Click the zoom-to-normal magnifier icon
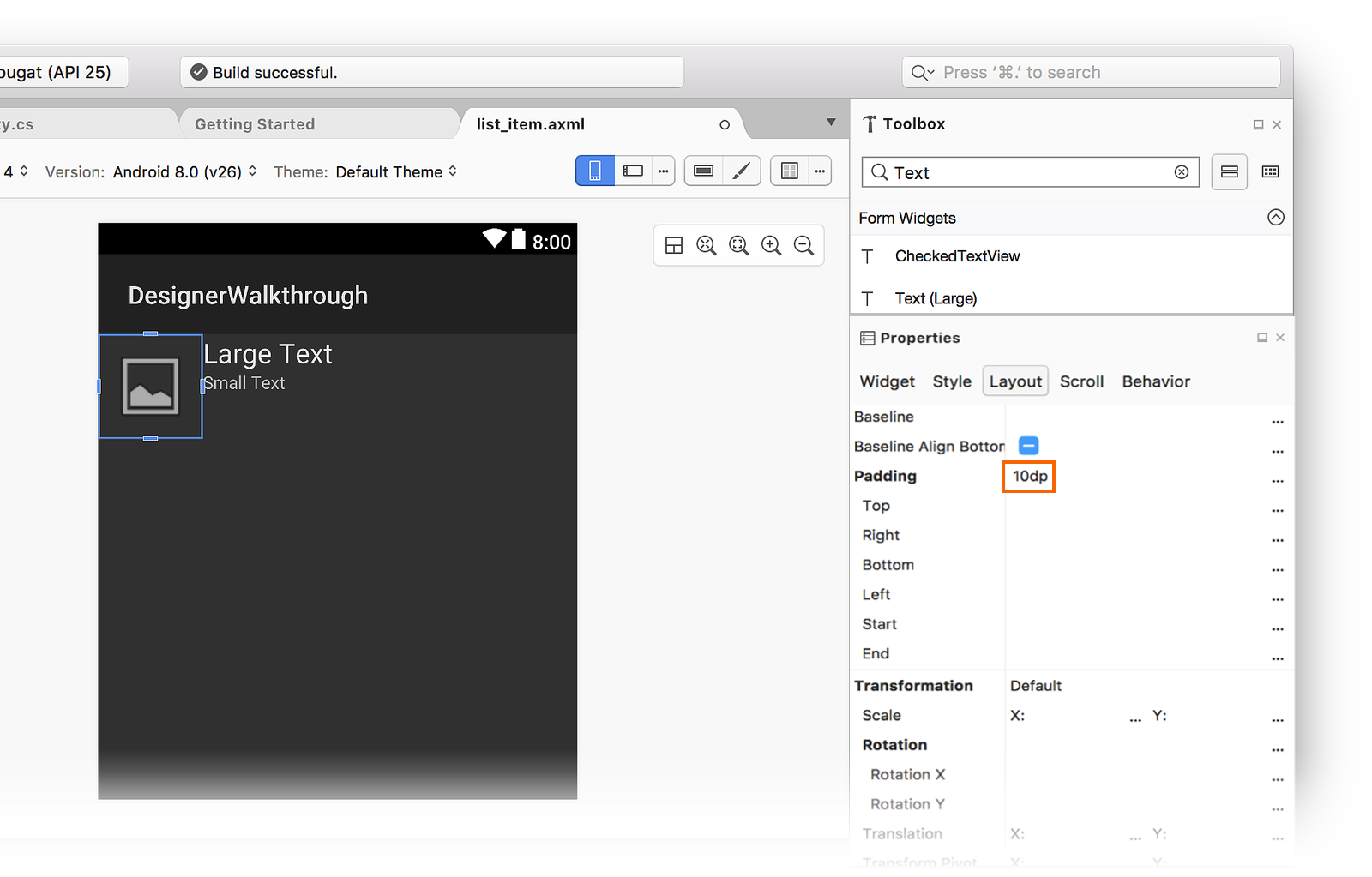 click(706, 246)
